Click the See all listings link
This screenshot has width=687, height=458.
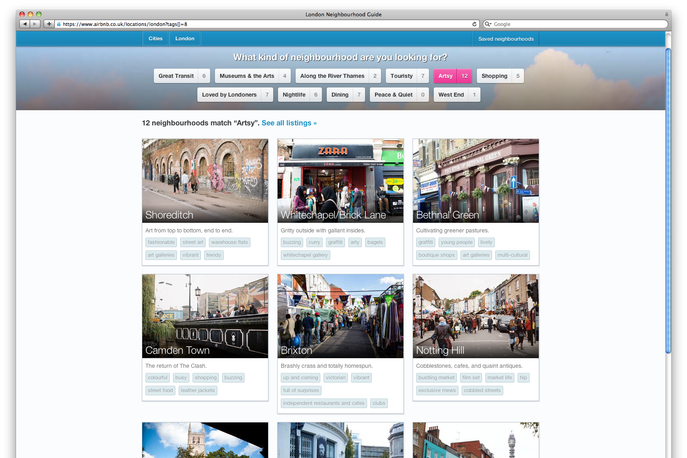pos(289,123)
